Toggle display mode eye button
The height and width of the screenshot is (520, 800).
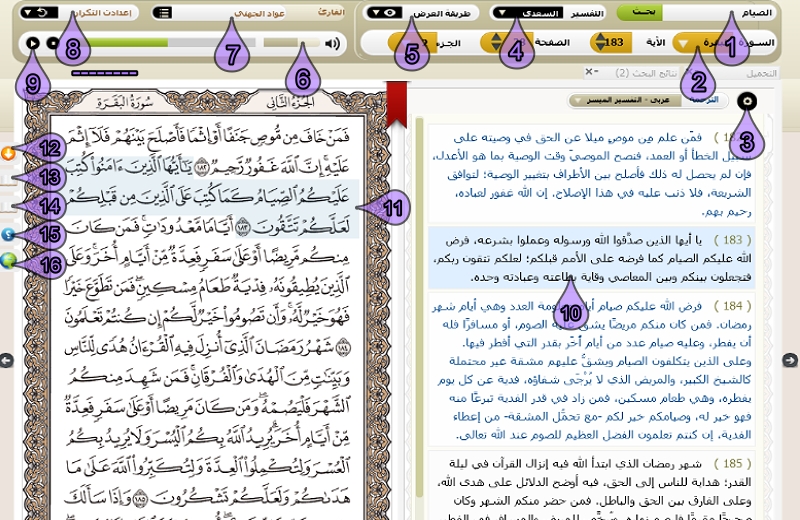pos(382,13)
